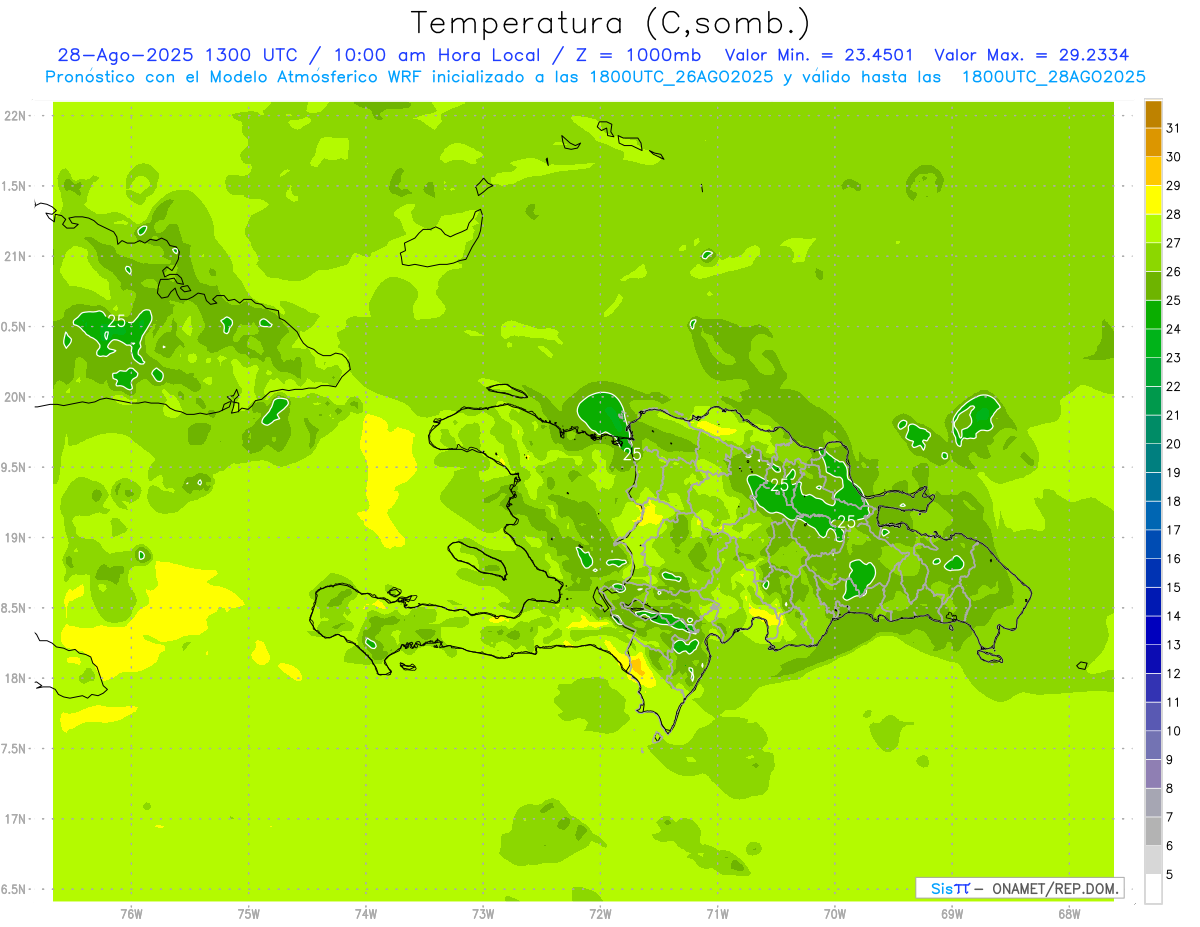Click the '16' value on the color legend
This screenshot has width=1200, height=927.
coord(1173,559)
